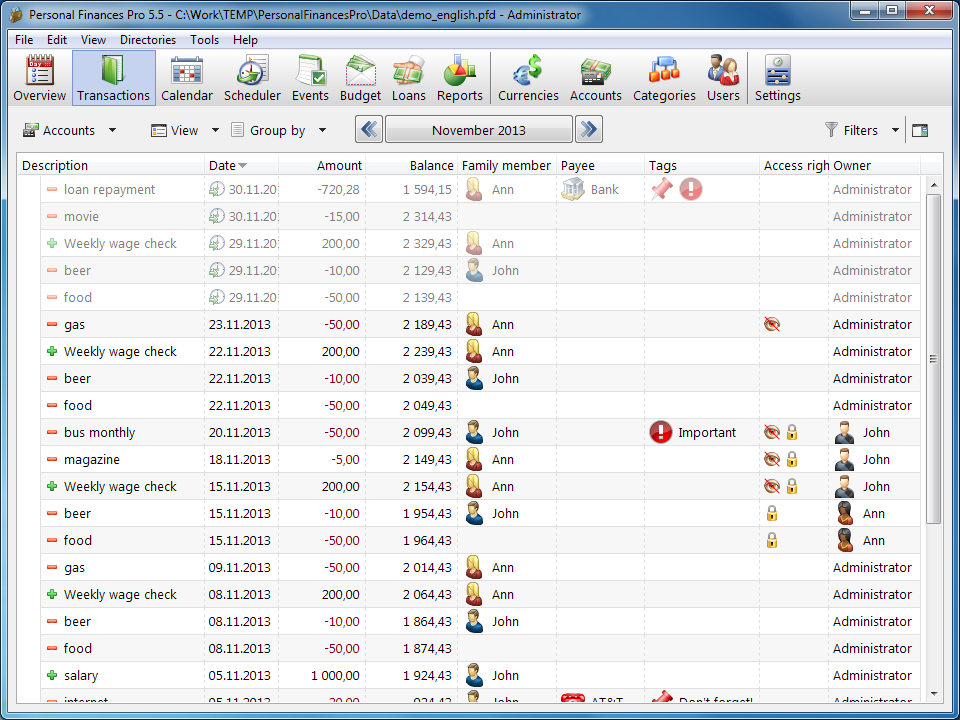Screen dimensions: 960x720
Task: Go to the next month
Action: pos(588,129)
